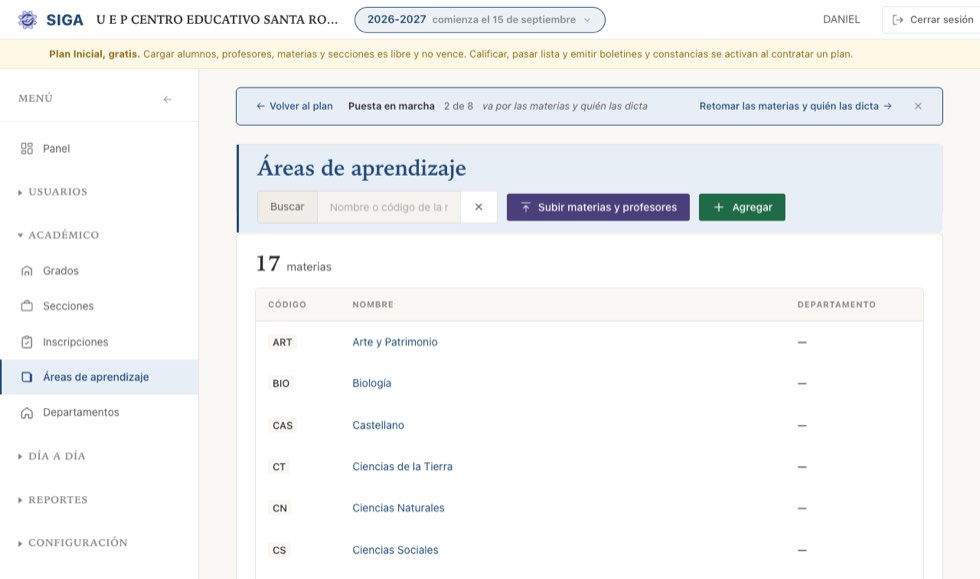Open Panel from the sidebar
Image resolution: width=980 pixels, height=579 pixels.
[99, 148]
